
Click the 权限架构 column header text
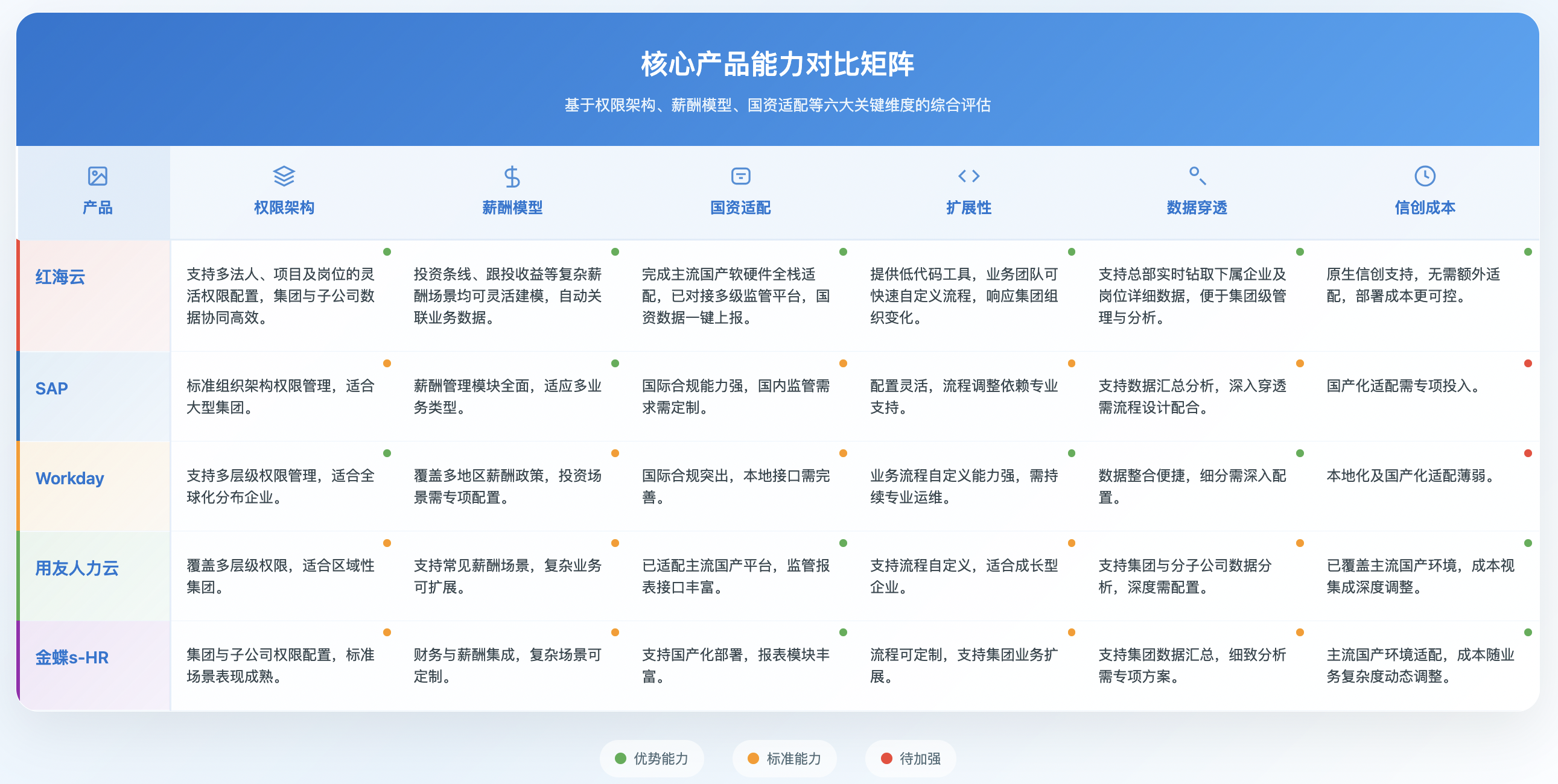point(284,207)
